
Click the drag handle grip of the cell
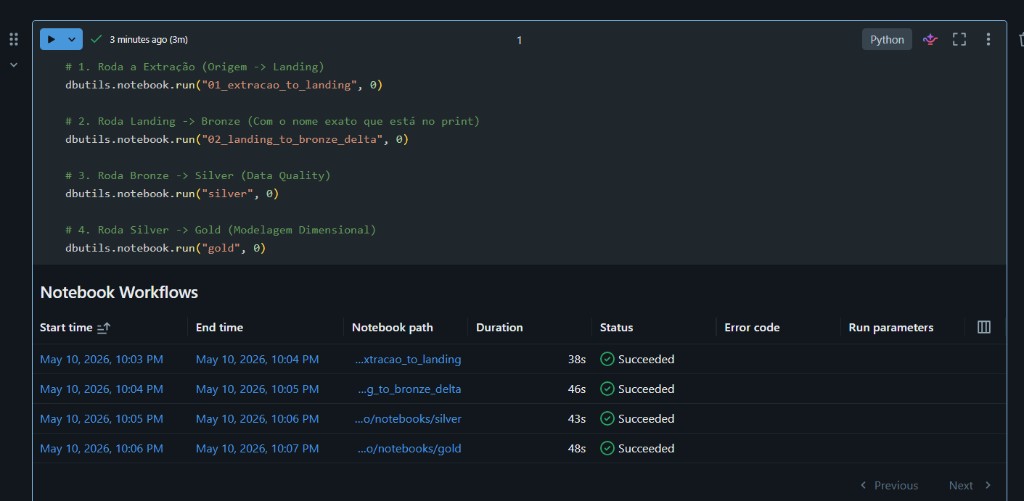tap(14, 40)
